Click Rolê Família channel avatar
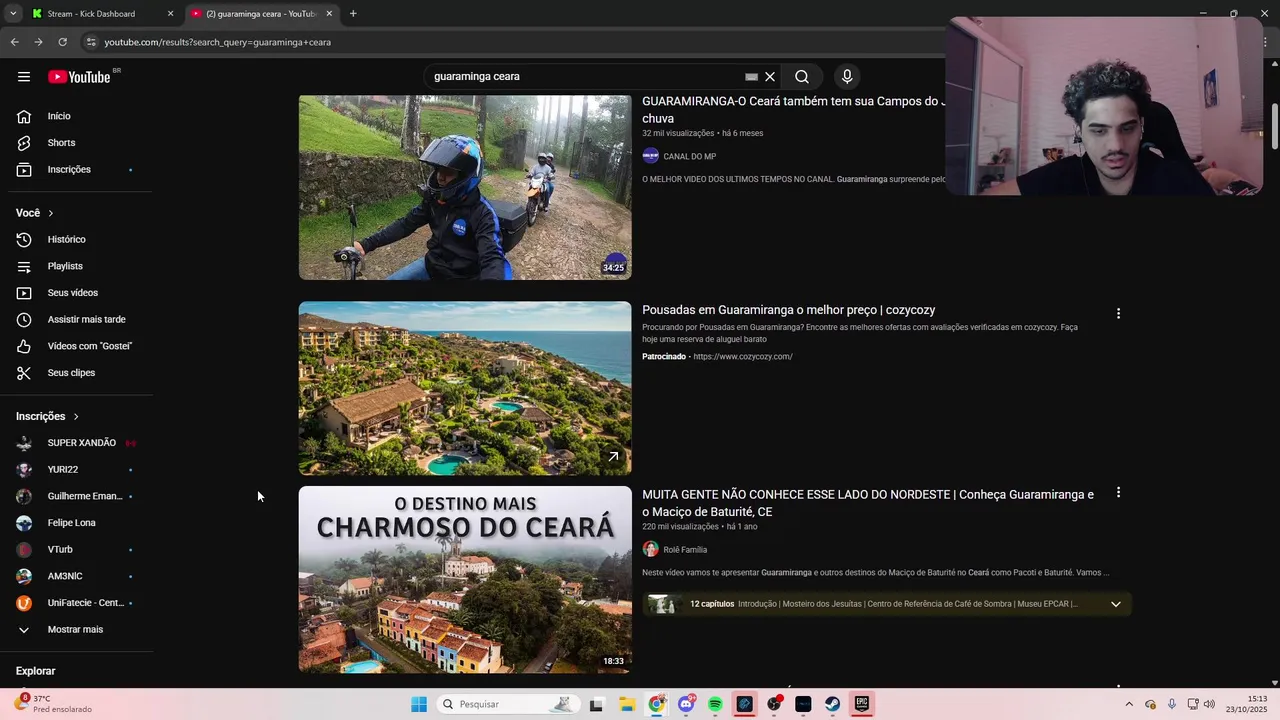The image size is (1280, 720). coord(650,549)
